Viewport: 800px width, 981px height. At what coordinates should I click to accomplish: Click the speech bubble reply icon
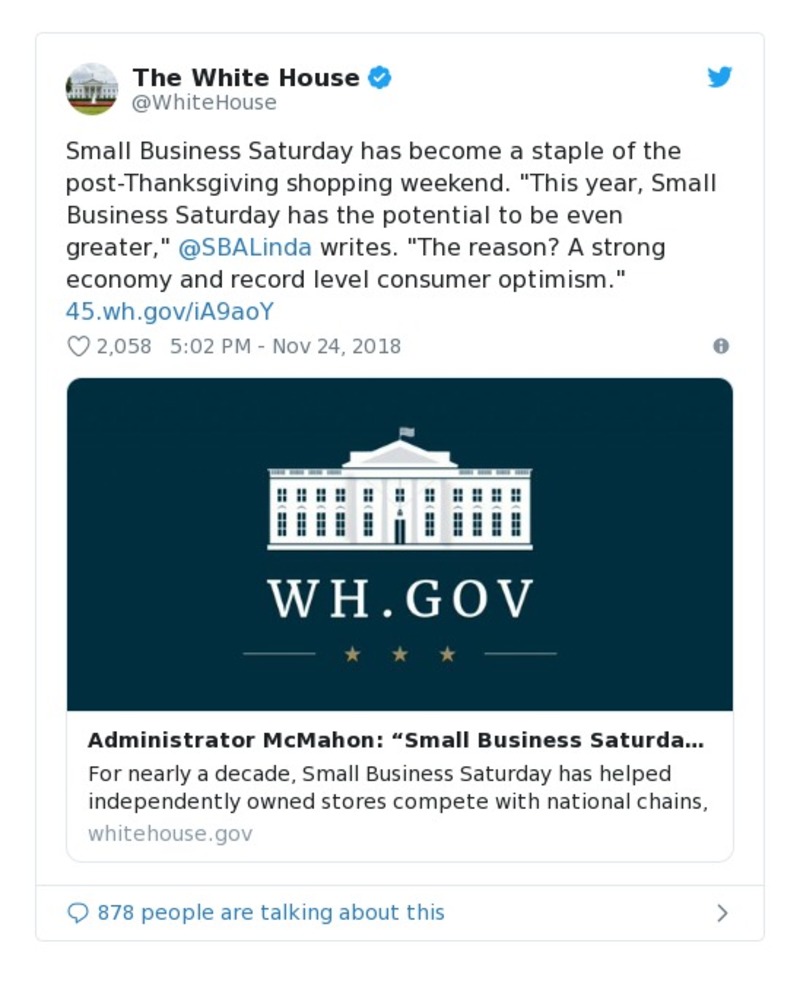(x=78, y=912)
